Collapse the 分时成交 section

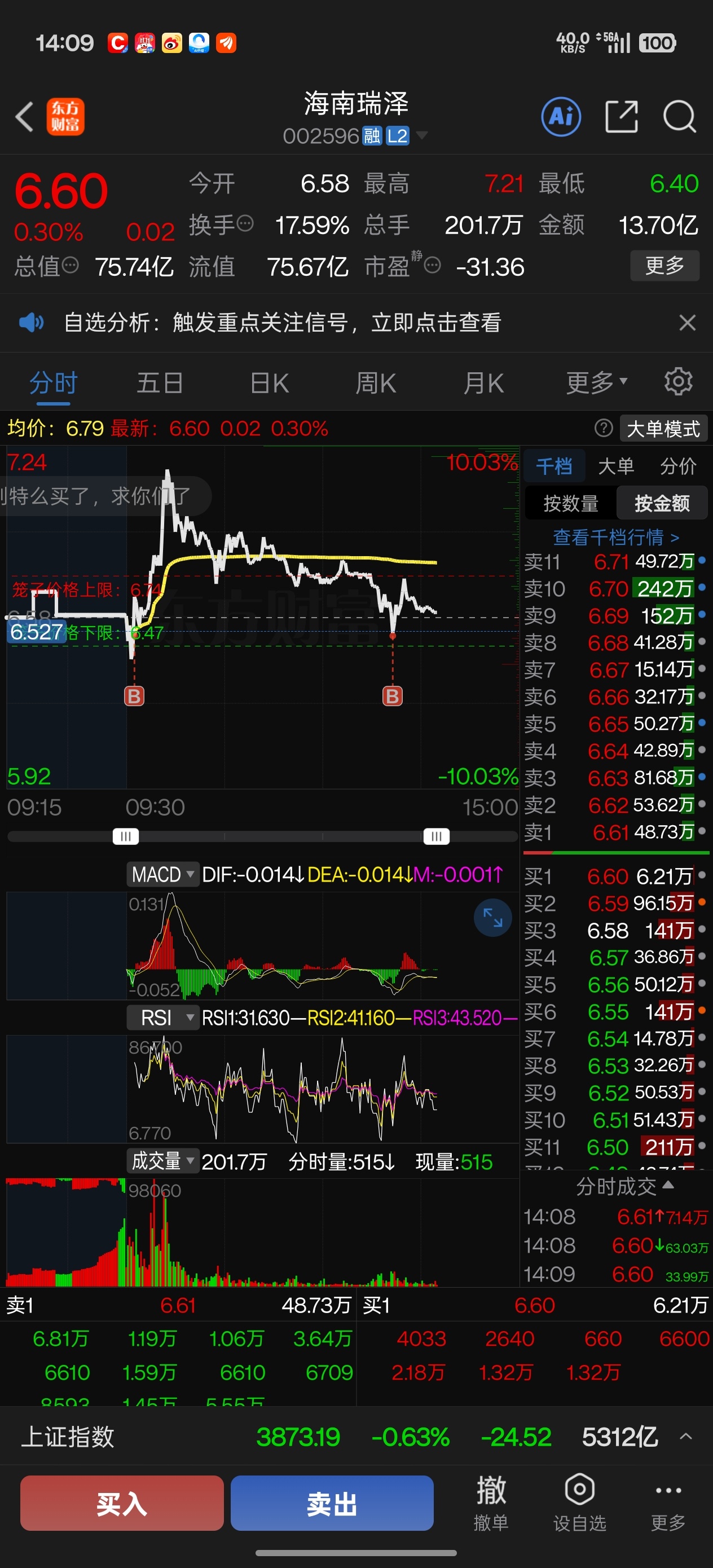pos(624,1186)
